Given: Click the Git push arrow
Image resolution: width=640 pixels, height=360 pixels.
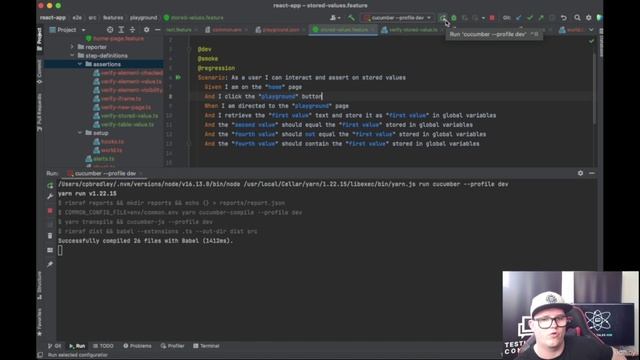Looking at the screenshot, I should pos(541,18).
